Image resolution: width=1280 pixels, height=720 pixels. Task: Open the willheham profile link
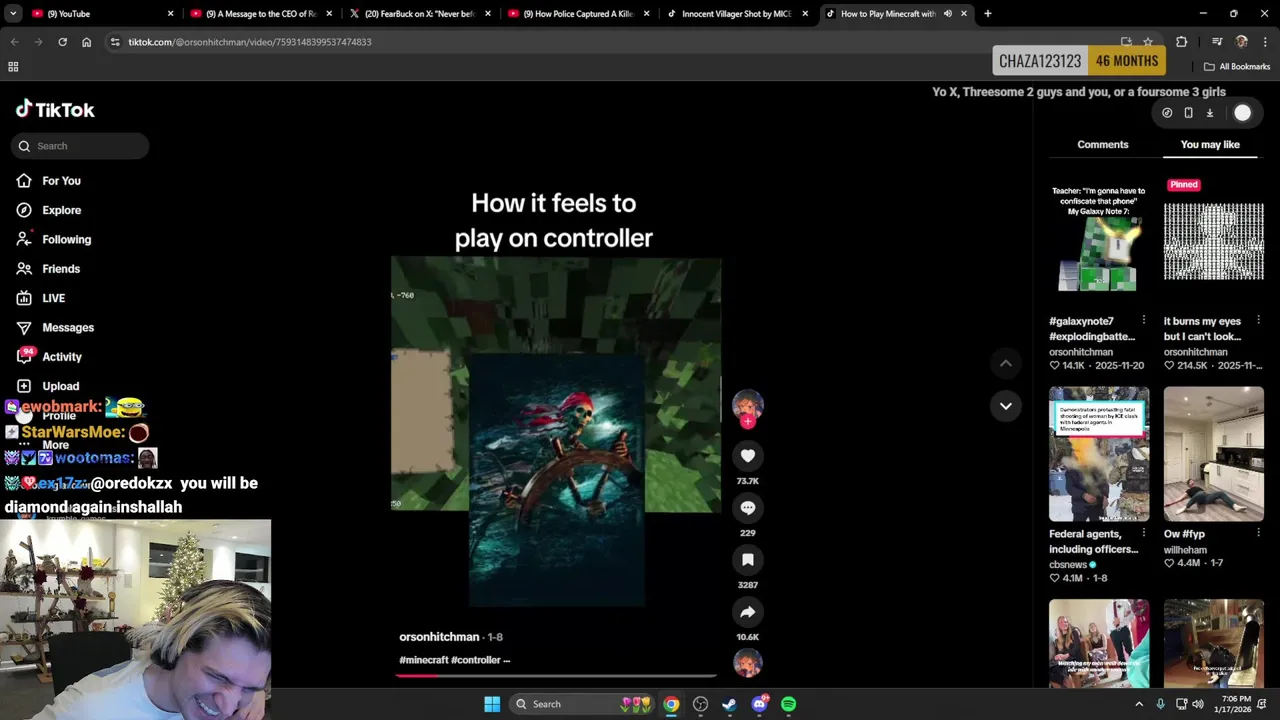point(1185,550)
